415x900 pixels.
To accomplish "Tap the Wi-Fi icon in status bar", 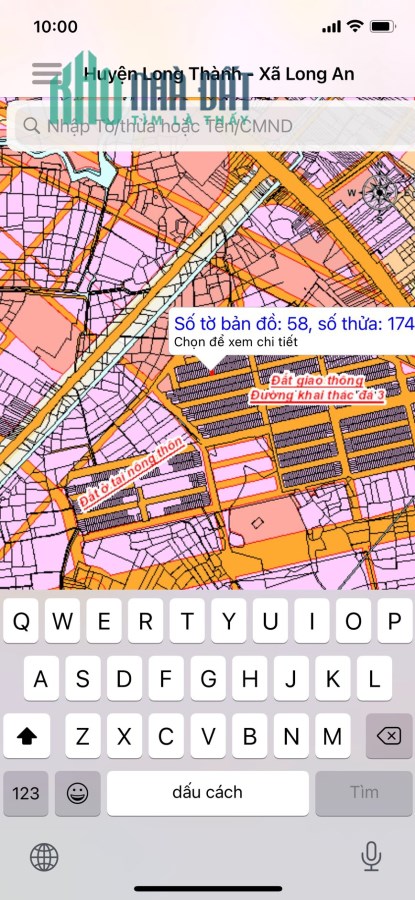I will coord(356,26).
